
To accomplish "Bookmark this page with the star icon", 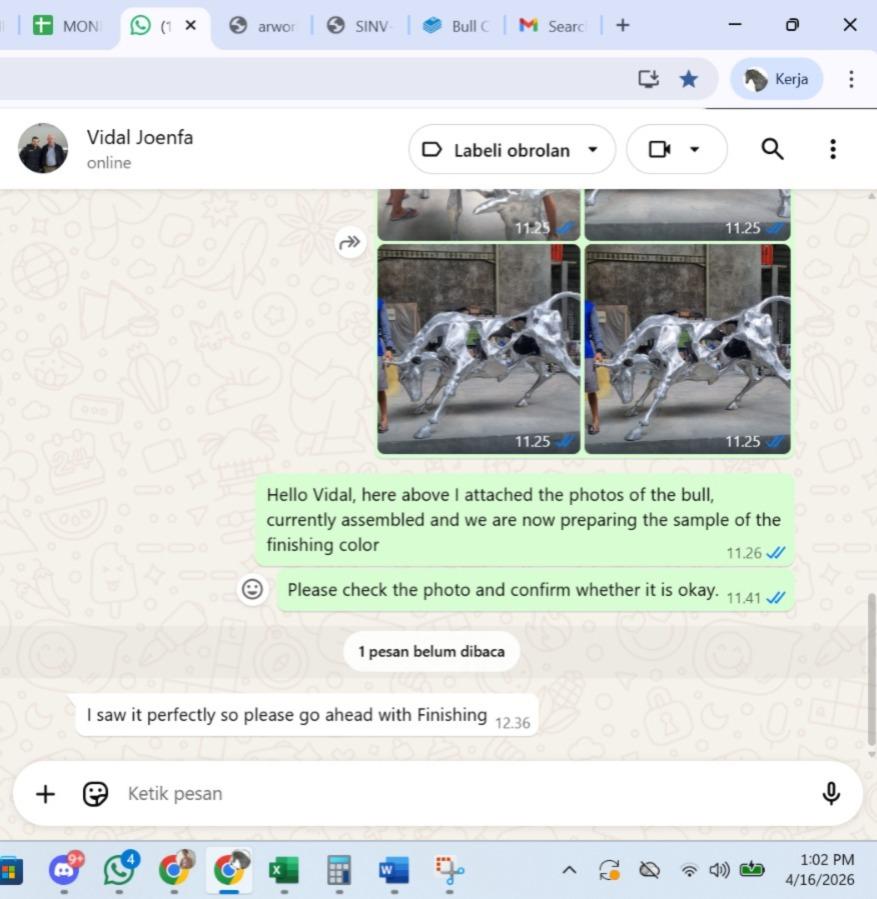I will 689,79.
